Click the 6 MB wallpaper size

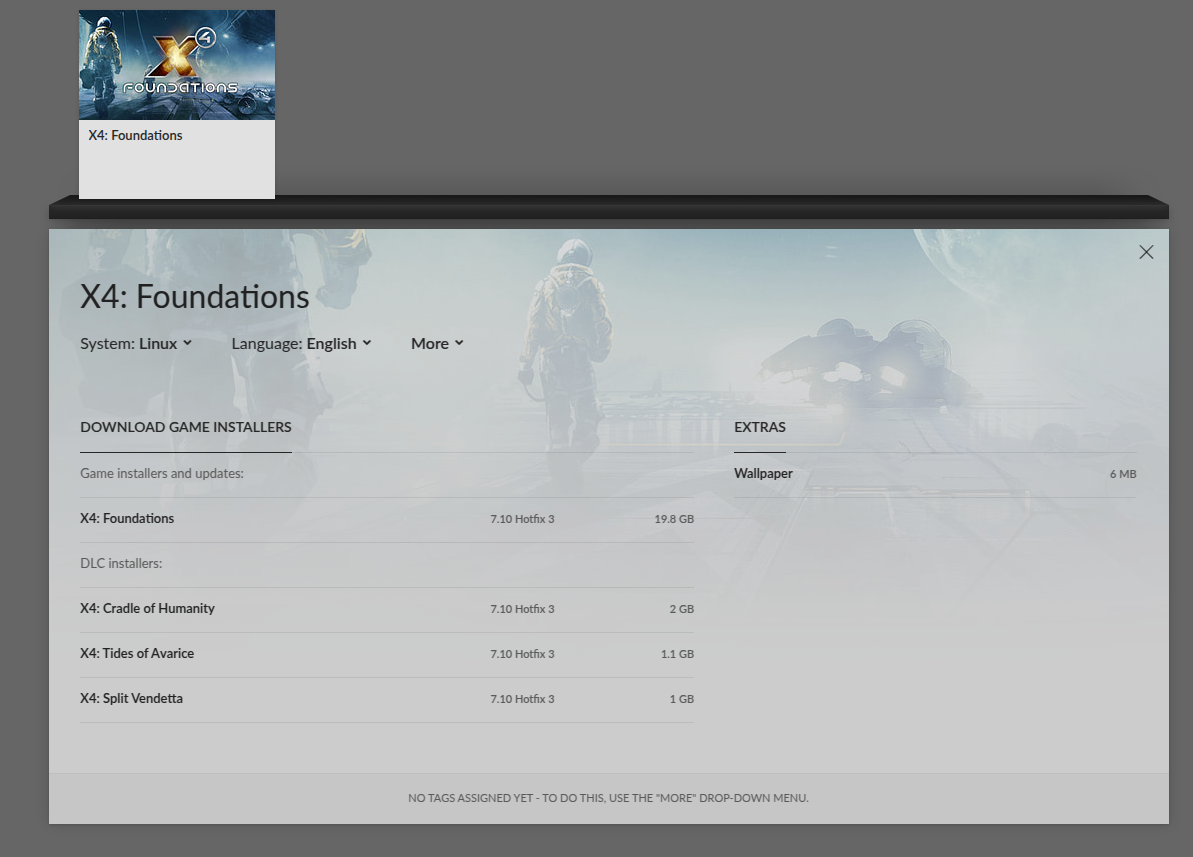point(1123,474)
